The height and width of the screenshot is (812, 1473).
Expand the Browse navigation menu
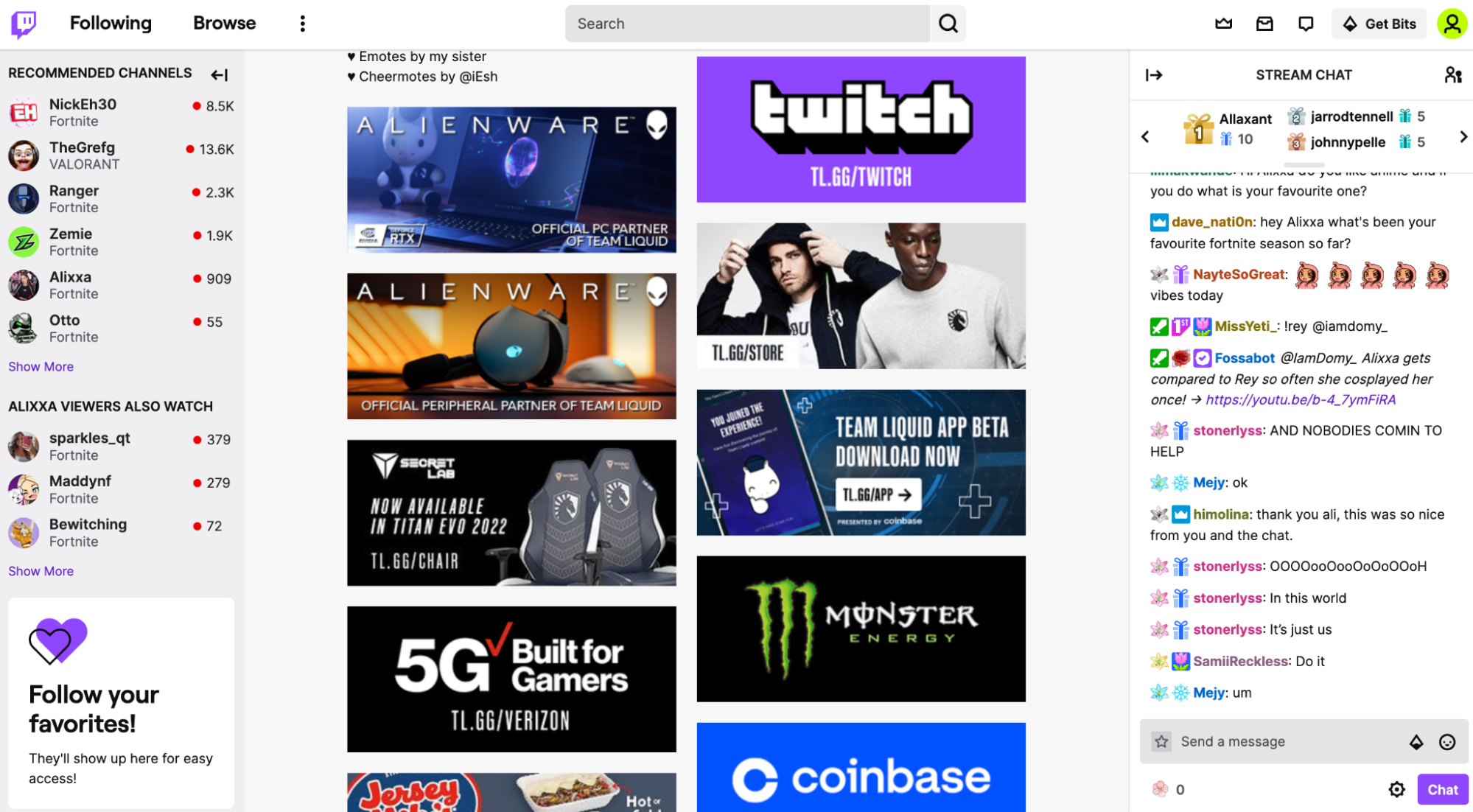click(223, 23)
